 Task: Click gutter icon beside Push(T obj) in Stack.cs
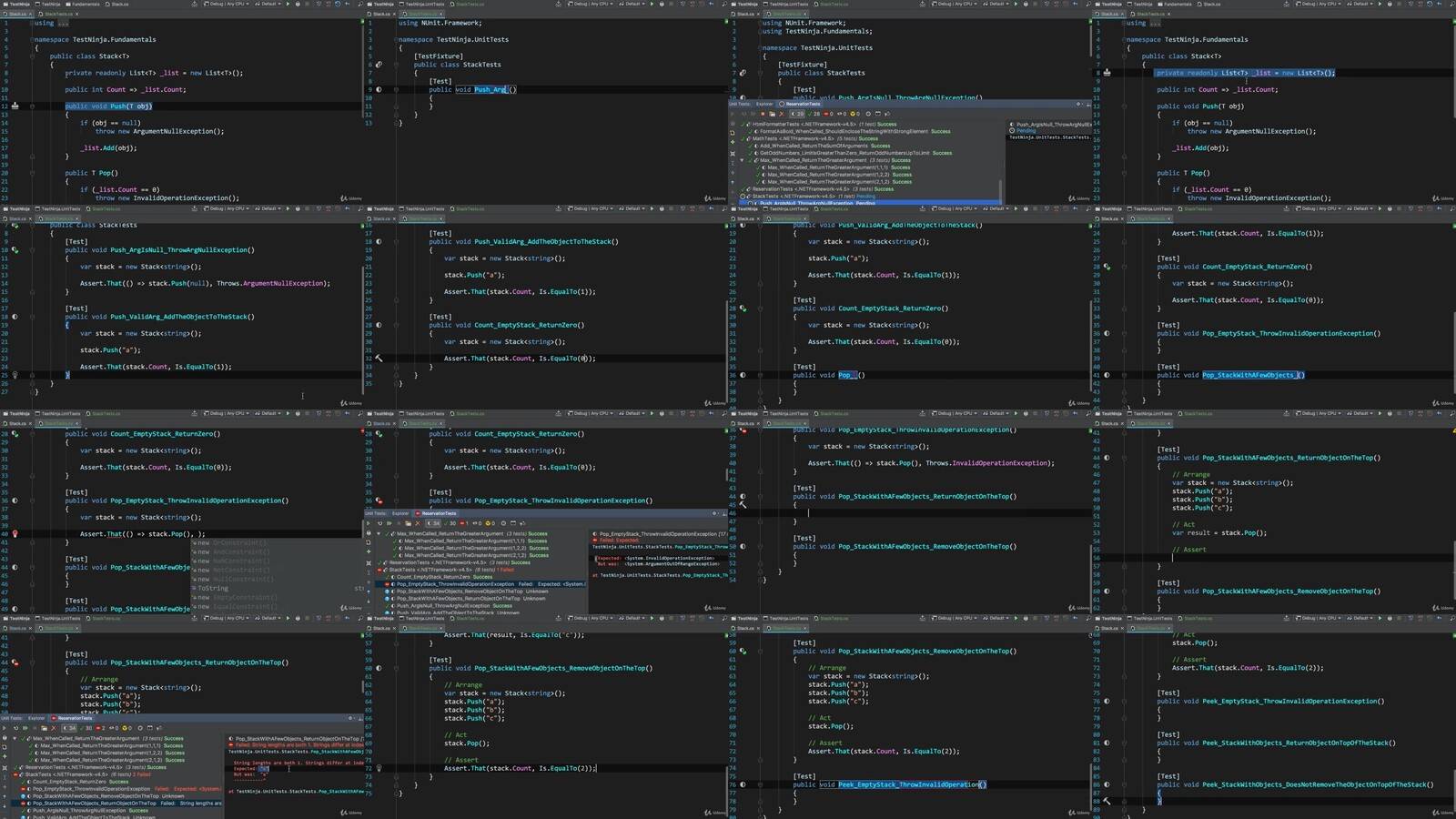(x=15, y=106)
